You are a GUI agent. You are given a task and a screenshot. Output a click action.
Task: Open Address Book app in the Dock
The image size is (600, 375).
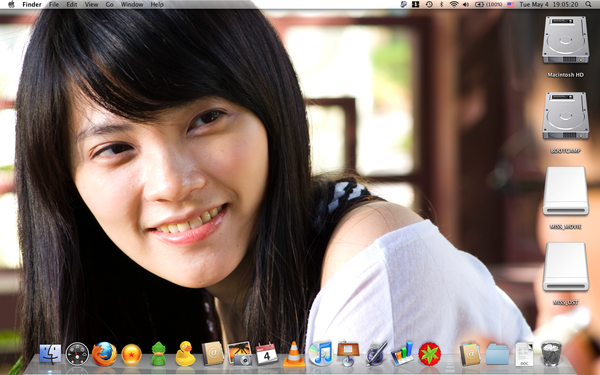click(x=212, y=353)
